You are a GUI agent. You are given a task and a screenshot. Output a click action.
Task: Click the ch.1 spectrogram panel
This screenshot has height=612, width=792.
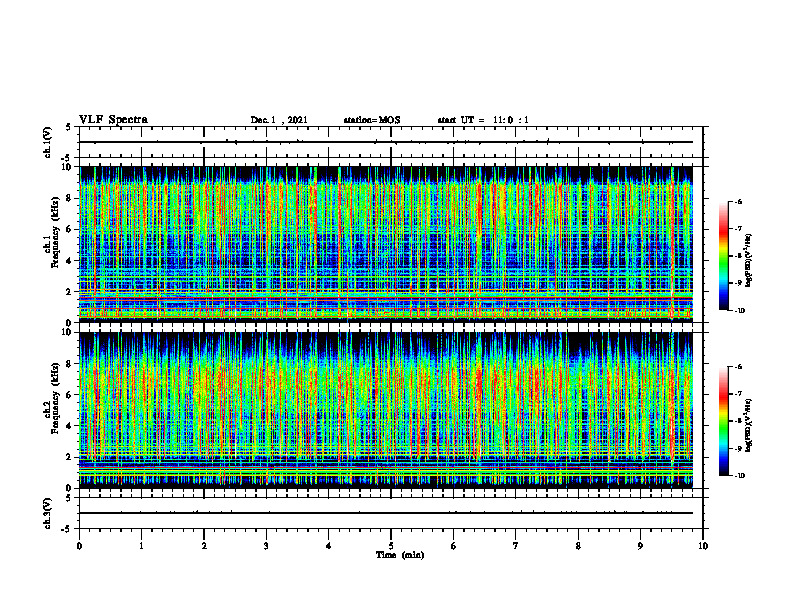pyautogui.click(x=386, y=244)
